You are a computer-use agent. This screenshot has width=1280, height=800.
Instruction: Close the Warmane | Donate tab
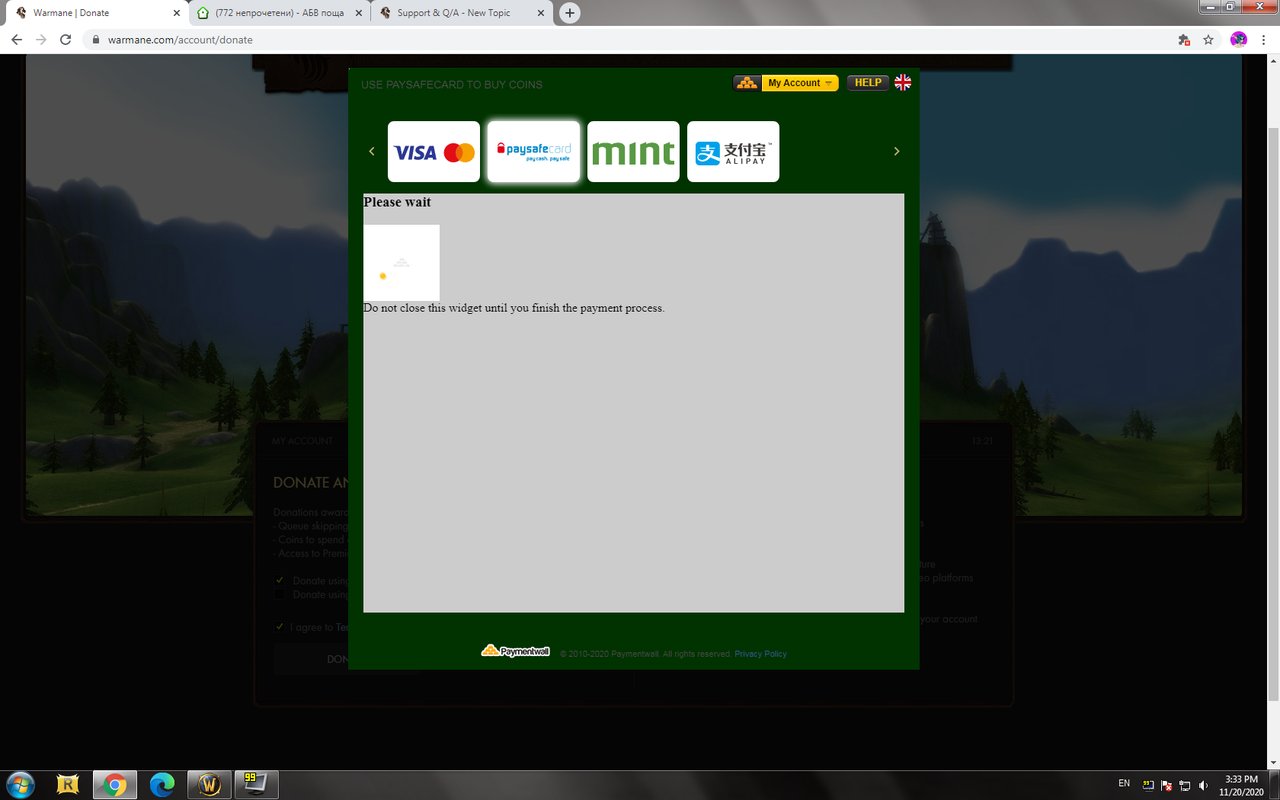click(177, 13)
